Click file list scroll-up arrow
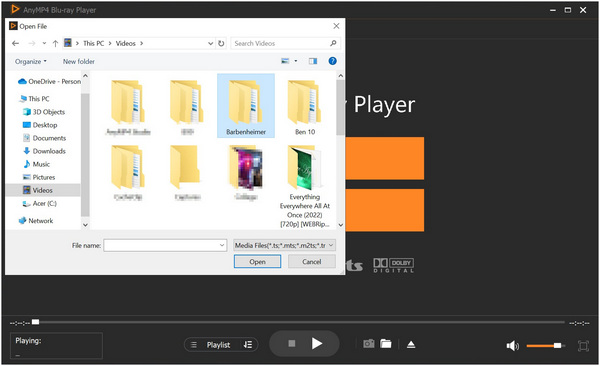This screenshot has height=366, width=600. click(341, 76)
